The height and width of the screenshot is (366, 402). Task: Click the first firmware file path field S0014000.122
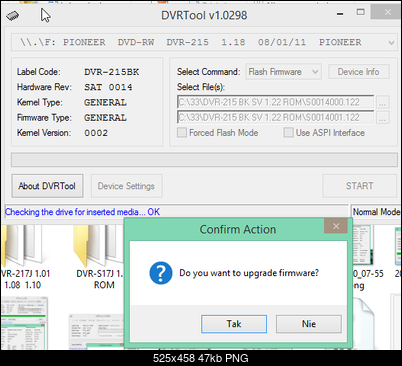click(x=276, y=102)
